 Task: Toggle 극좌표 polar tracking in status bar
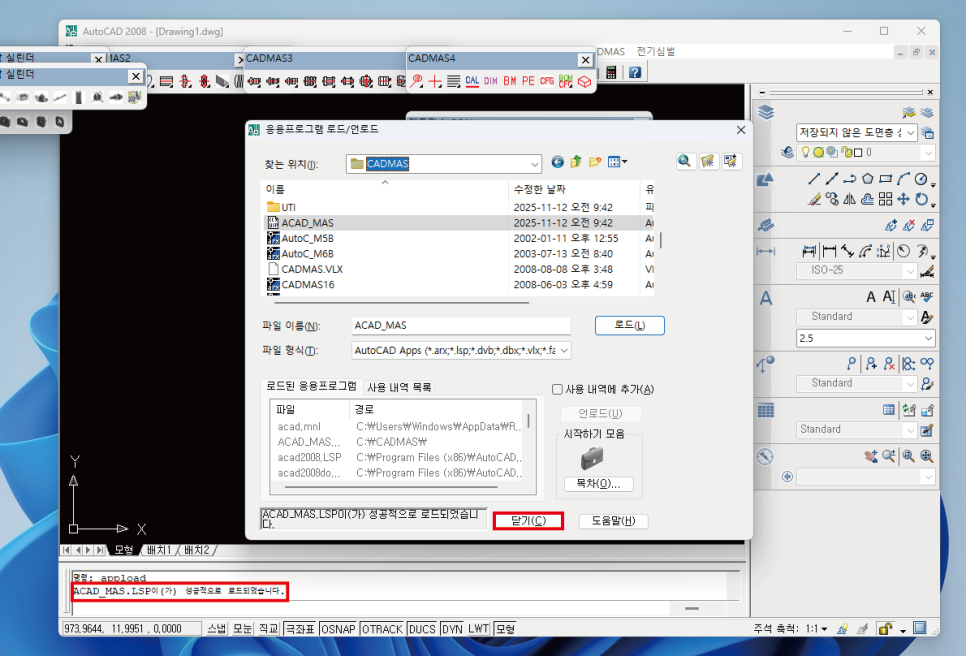point(300,629)
